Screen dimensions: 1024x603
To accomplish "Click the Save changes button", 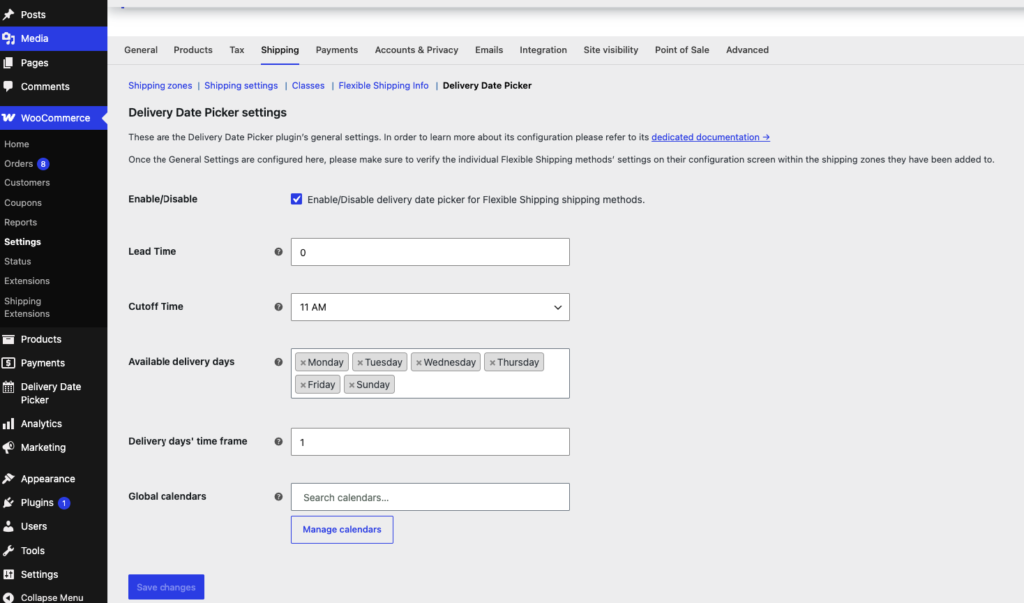I will pyautogui.click(x=166, y=587).
